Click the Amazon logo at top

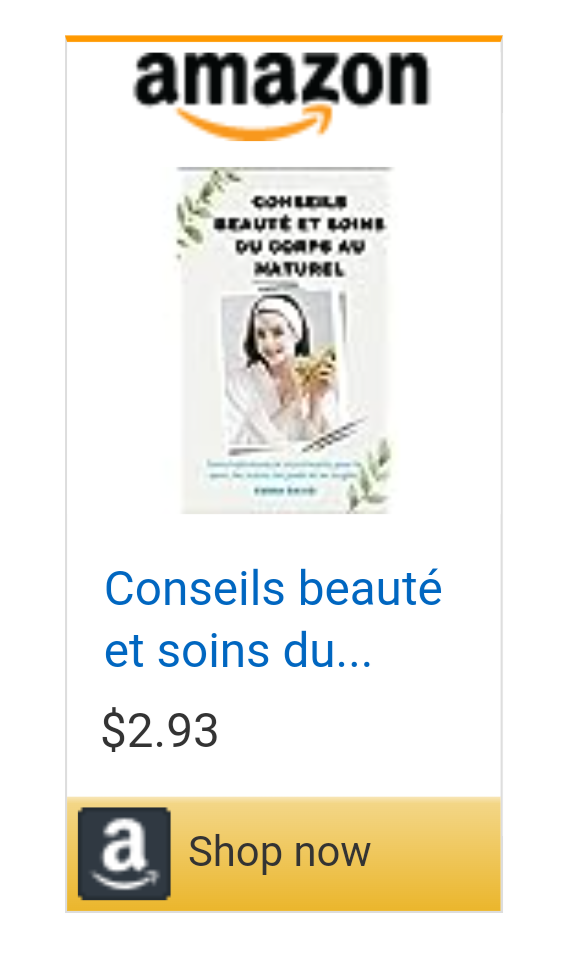(281, 95)
